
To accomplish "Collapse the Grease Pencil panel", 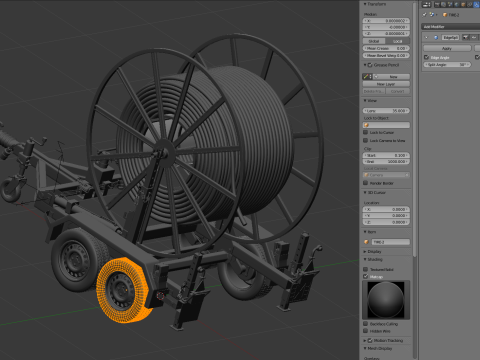I will [365, 65].
